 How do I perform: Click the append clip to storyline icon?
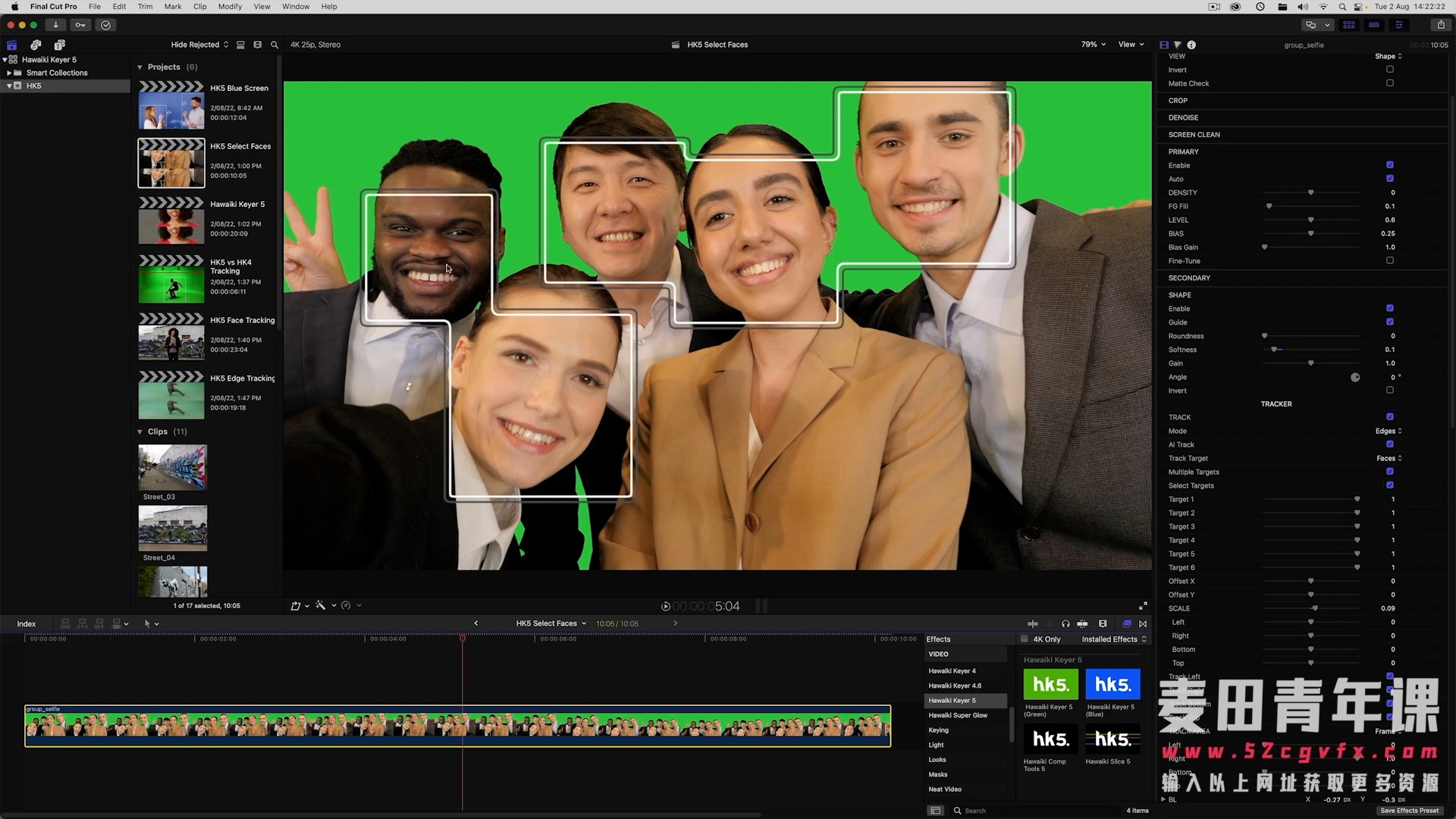pyautogui.click(x=99, y=623)
